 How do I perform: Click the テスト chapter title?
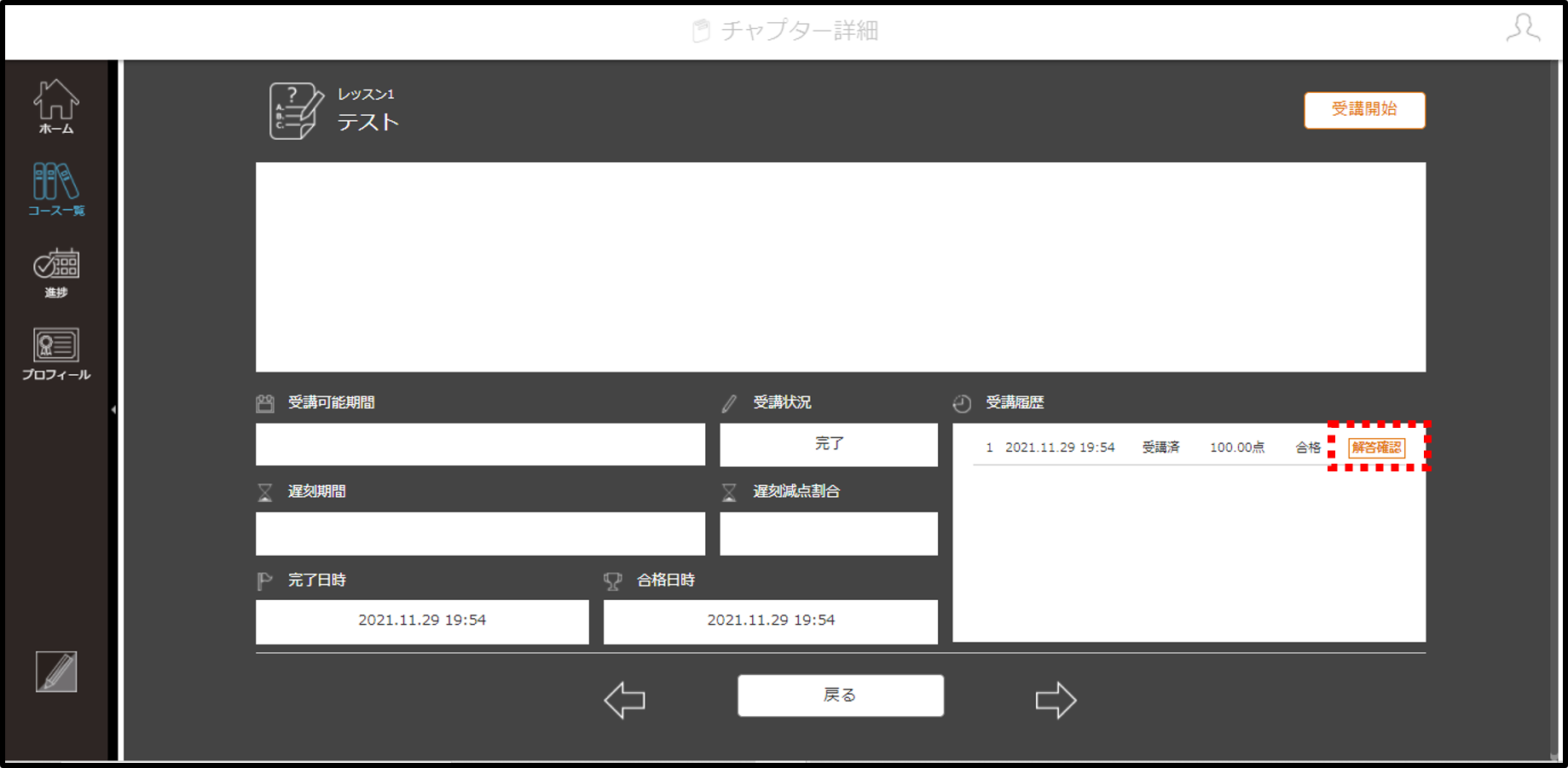click(x=368, y=123)
